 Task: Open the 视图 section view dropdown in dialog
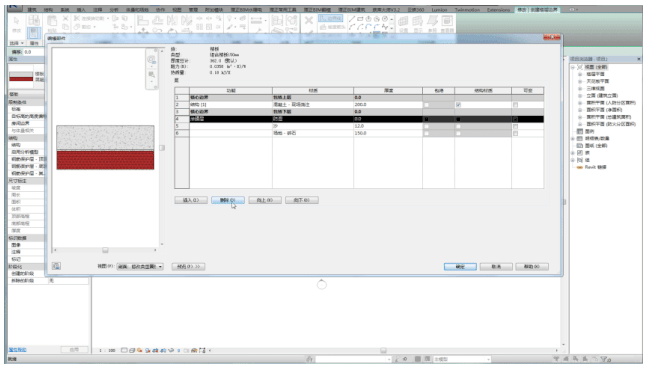point(140,267)
